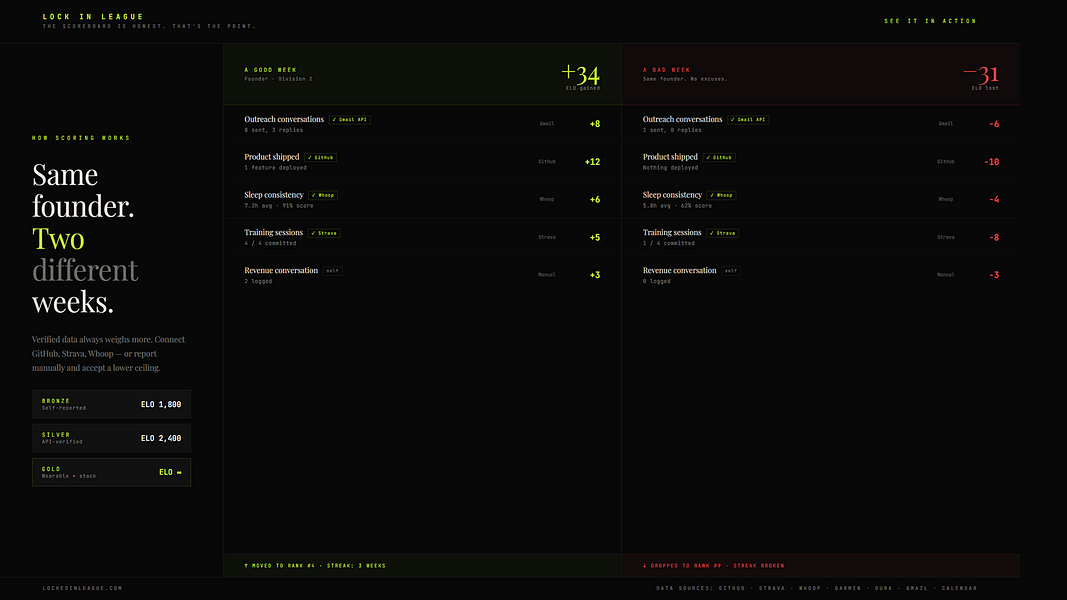Open the SEE IT IN ACTION link

point(930,21)
